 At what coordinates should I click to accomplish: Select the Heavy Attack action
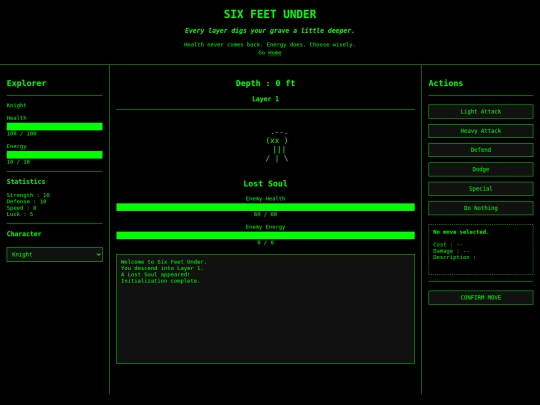coord(480,131)
